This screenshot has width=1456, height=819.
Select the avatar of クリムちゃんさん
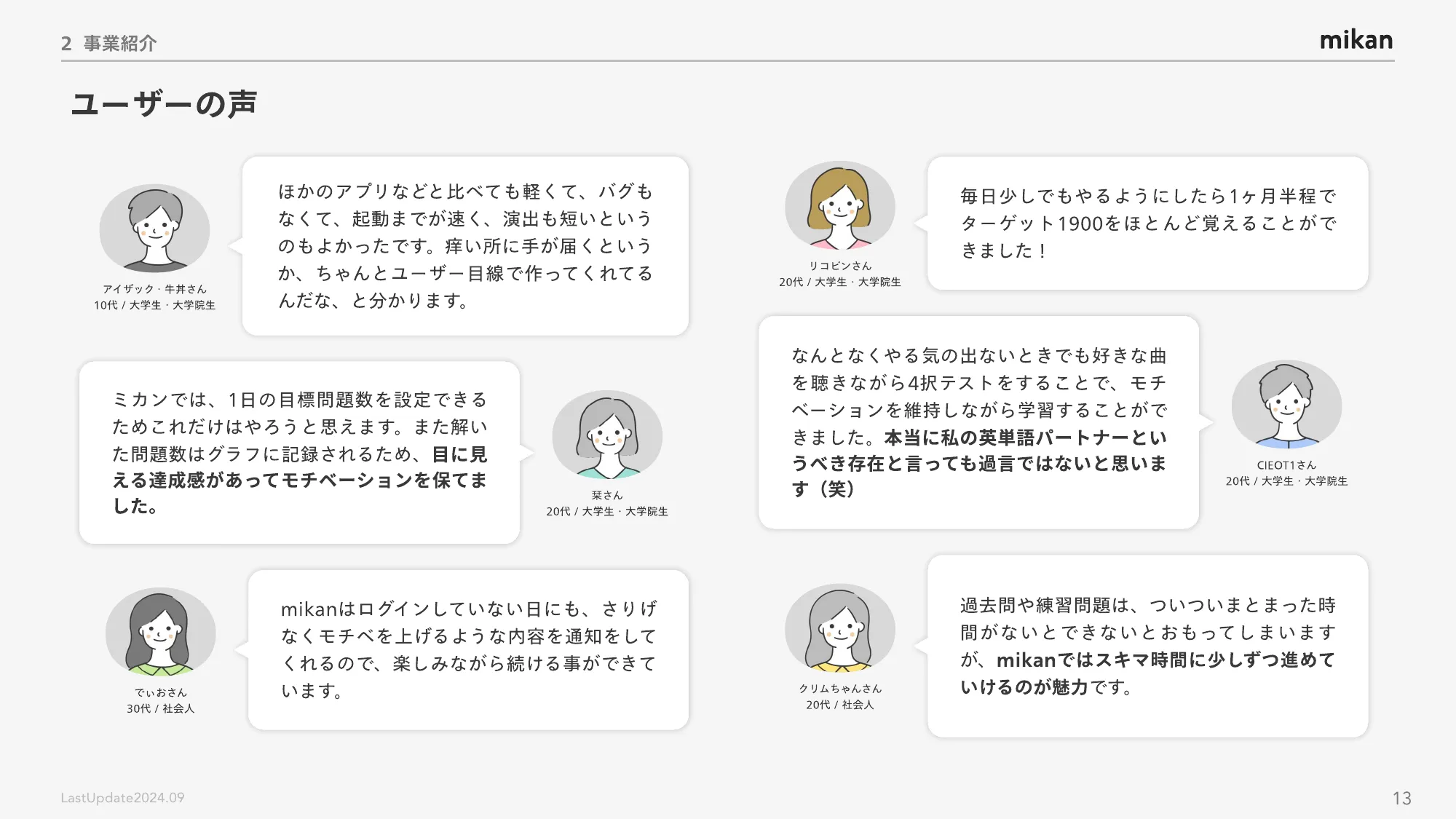[x=840, y=628]
